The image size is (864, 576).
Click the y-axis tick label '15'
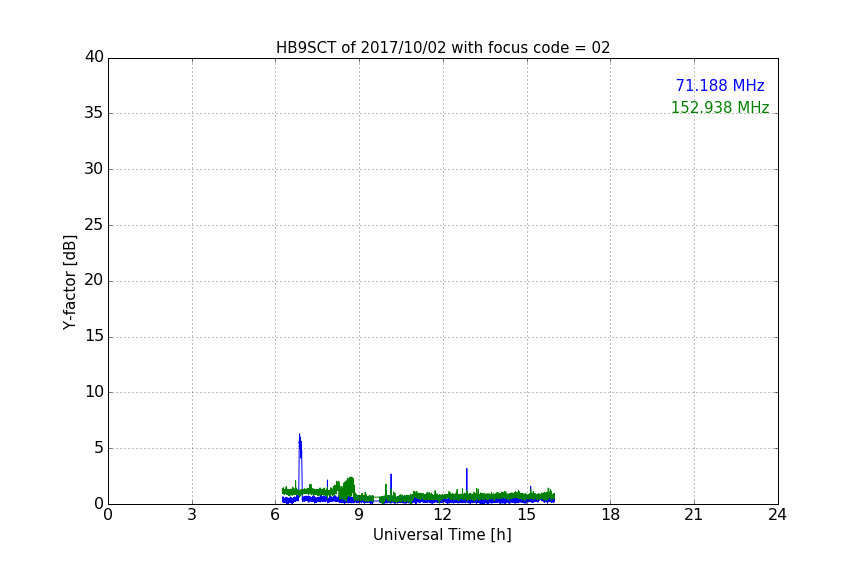pyautogui.click(x=94, y=336)
